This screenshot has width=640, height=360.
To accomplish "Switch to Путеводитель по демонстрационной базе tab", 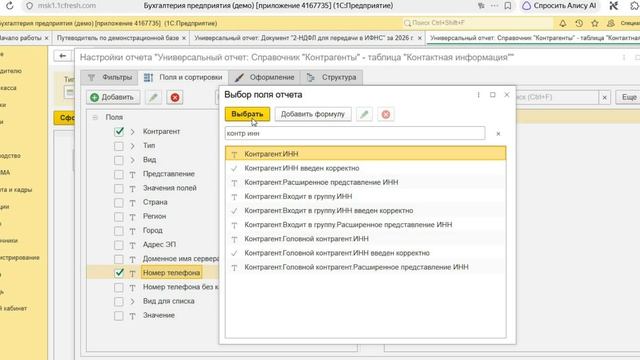I will (x=118, y=38).
